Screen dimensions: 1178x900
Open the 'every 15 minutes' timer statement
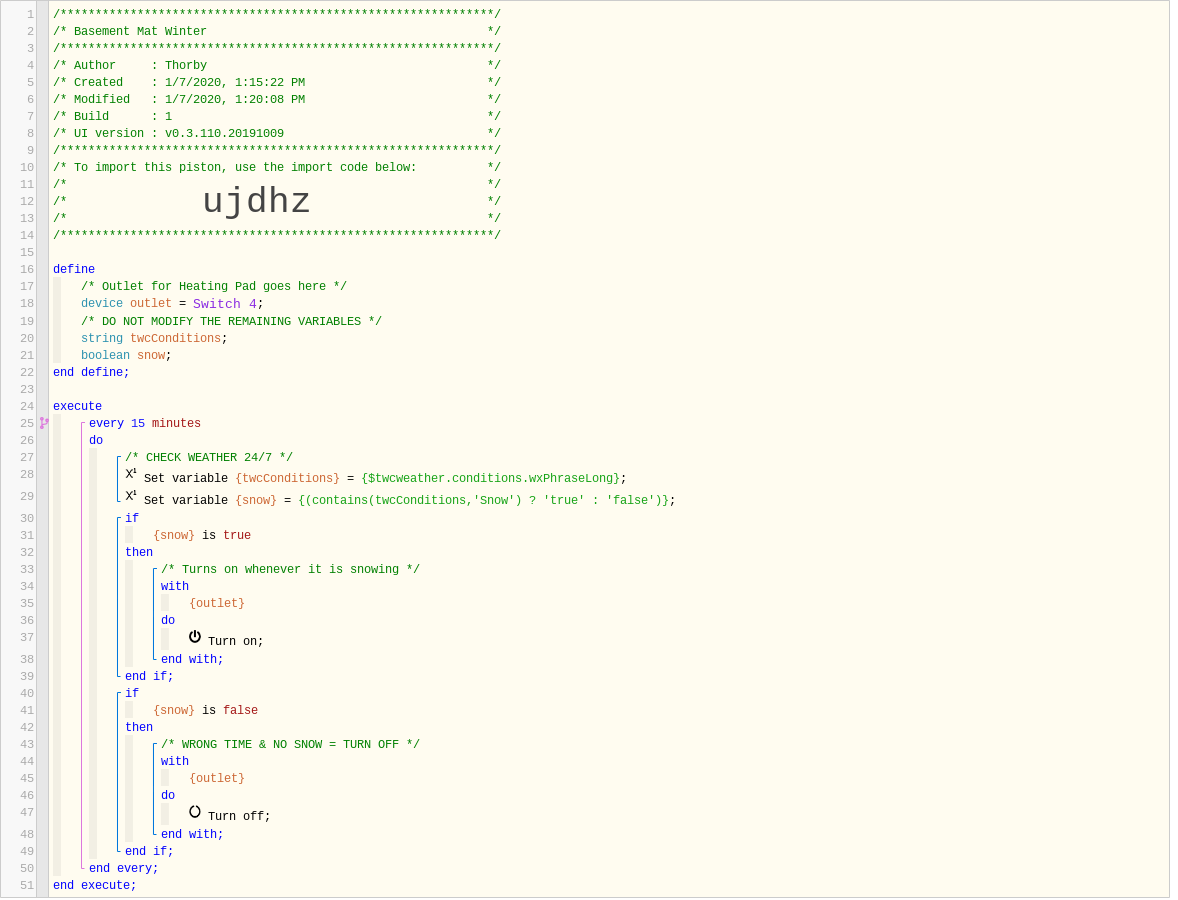(x=144, y=424)
